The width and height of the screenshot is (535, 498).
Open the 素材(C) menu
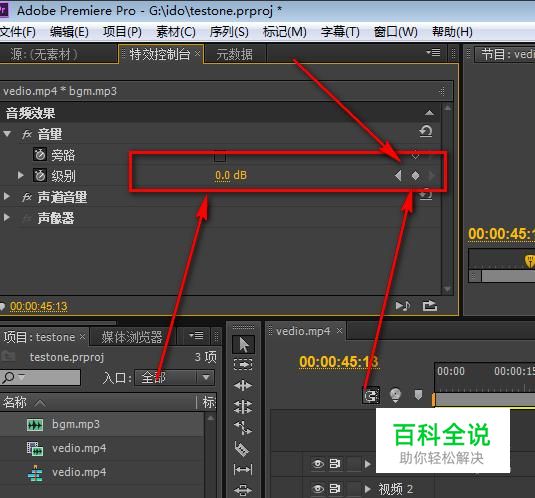coord(176,32)
